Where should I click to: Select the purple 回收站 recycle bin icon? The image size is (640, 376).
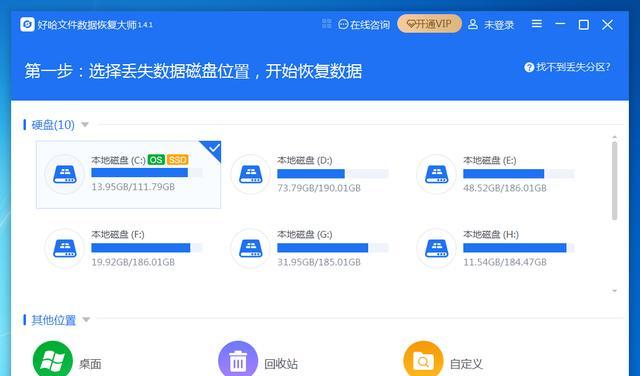[238, 359]
